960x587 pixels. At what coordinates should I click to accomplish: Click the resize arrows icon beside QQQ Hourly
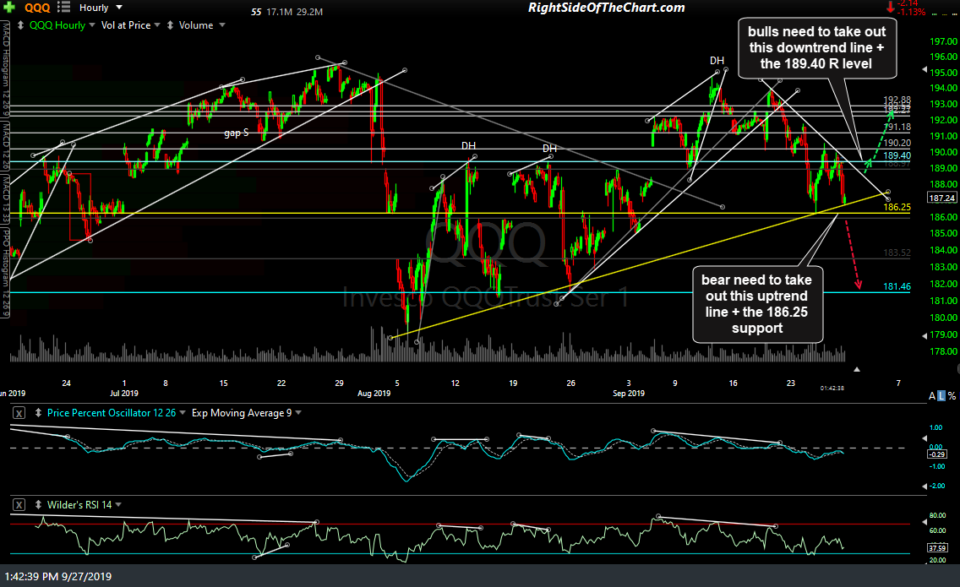click(x=20, y=25)
